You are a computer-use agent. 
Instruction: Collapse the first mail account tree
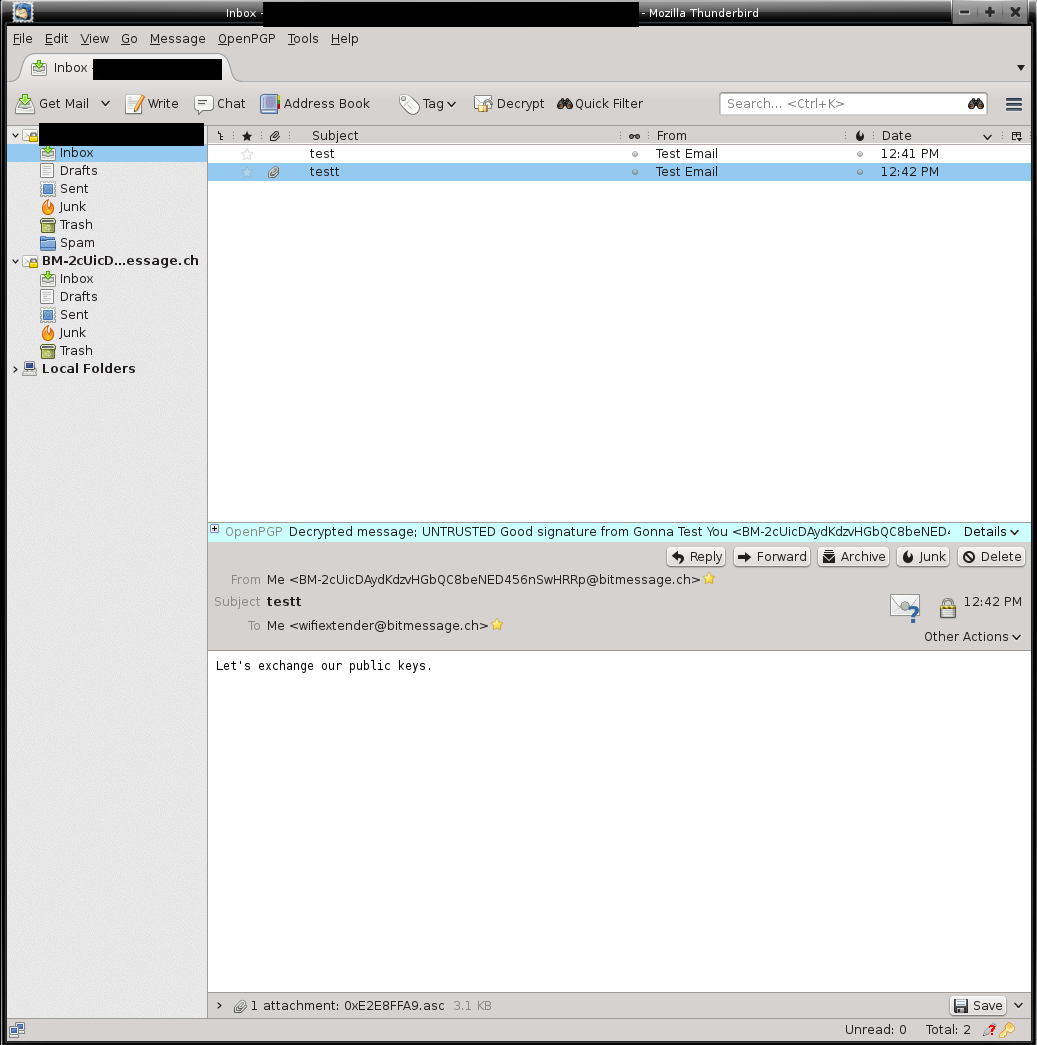pos(15,136)
